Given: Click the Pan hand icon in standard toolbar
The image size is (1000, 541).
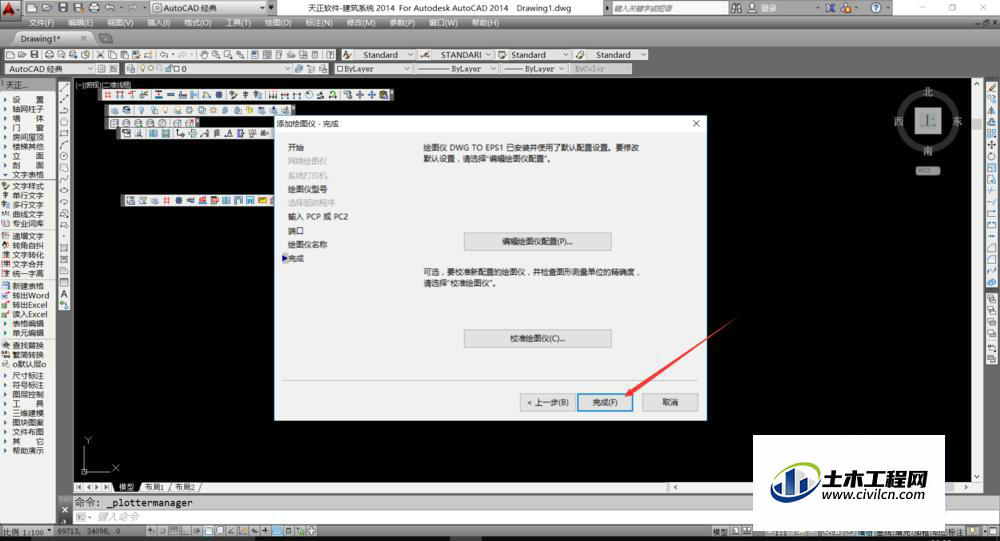Looking at the screenshot, I should pyautogui.click(x=204, y=55).
